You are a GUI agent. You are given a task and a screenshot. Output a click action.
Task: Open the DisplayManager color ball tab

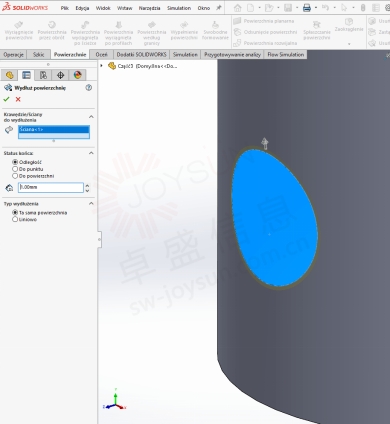[x=77, y=75]
